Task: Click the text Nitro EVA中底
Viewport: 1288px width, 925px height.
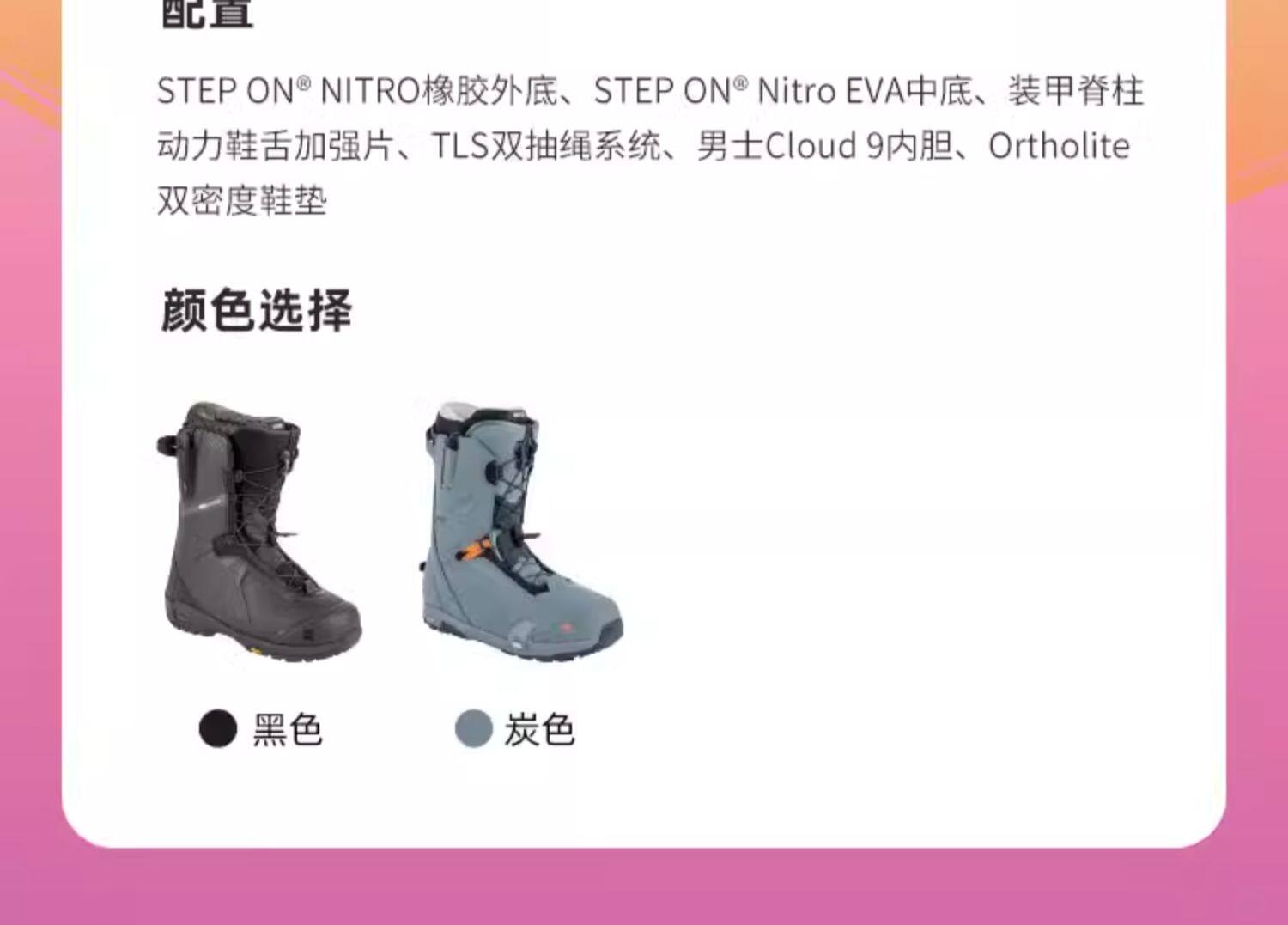Action: coord(866,91)
